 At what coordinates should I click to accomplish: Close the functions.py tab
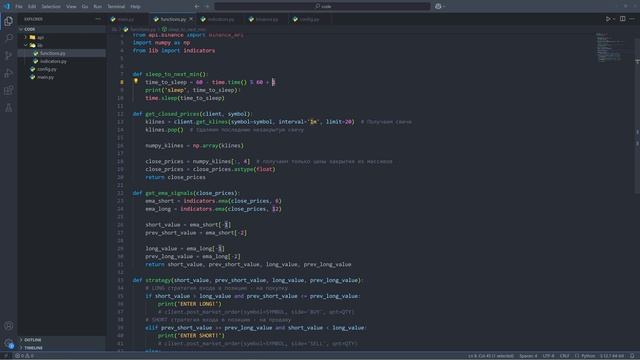191,19
